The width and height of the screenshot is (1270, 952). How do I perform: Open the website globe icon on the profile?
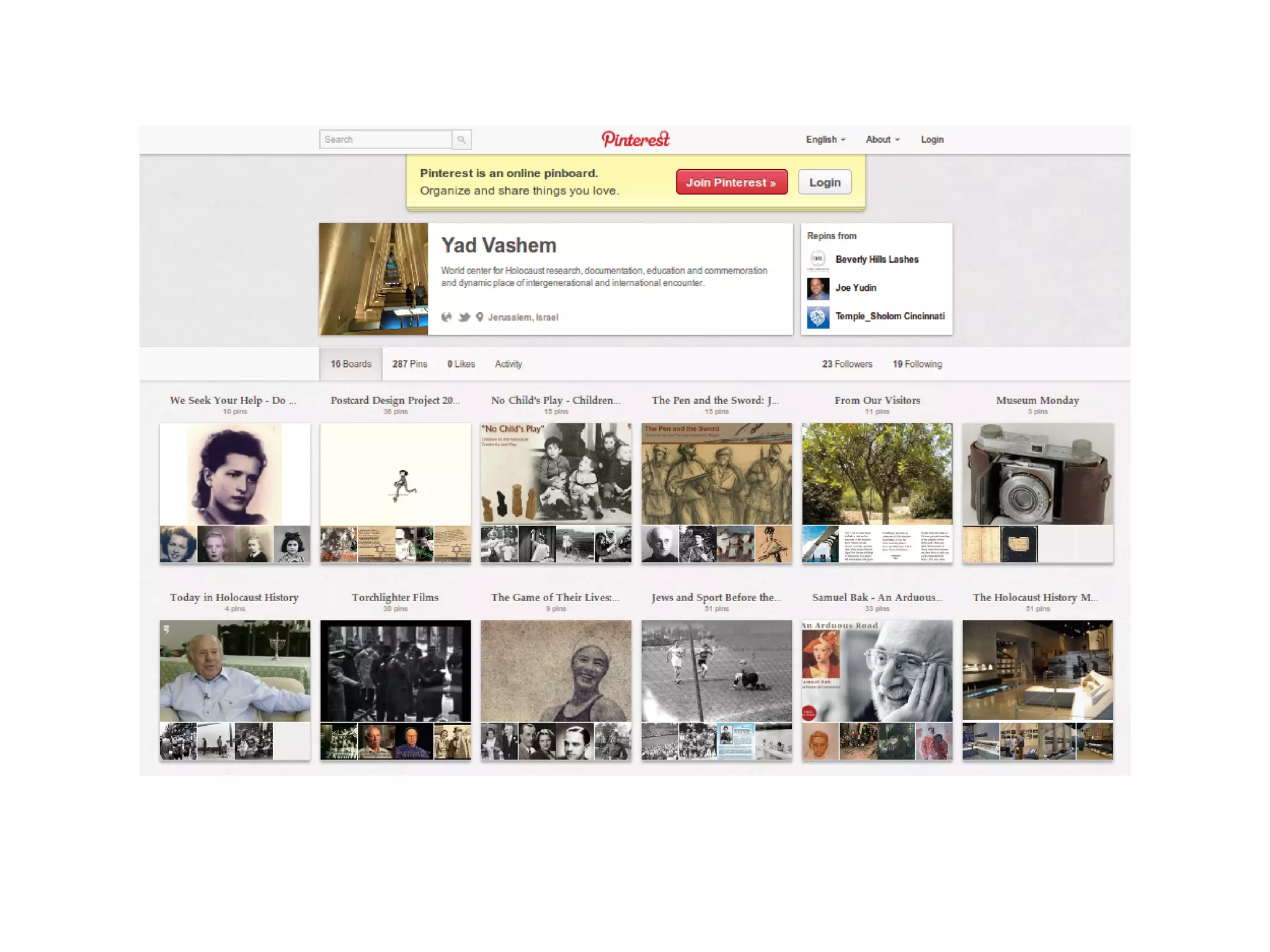tap(446, 317)
